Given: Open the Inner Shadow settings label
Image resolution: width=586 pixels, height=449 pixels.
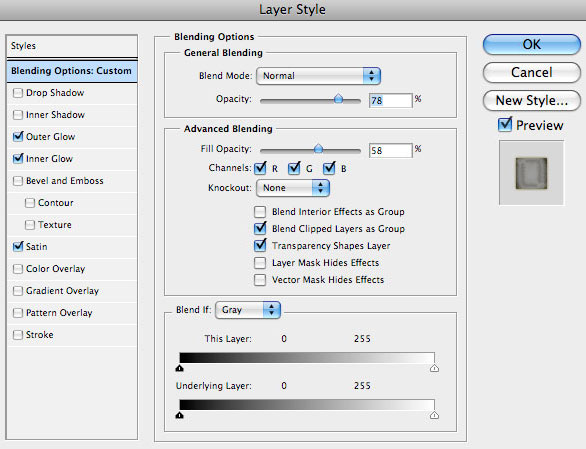Looking at the screenshot, I should [55, 115].
